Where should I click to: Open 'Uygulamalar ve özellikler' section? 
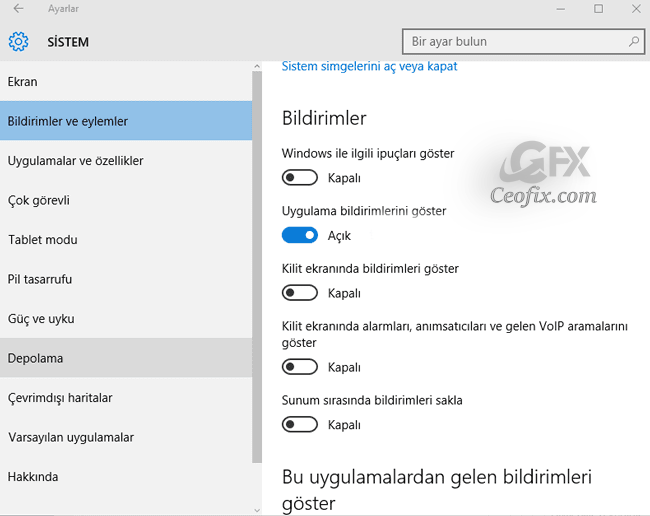tap(126, 160)
